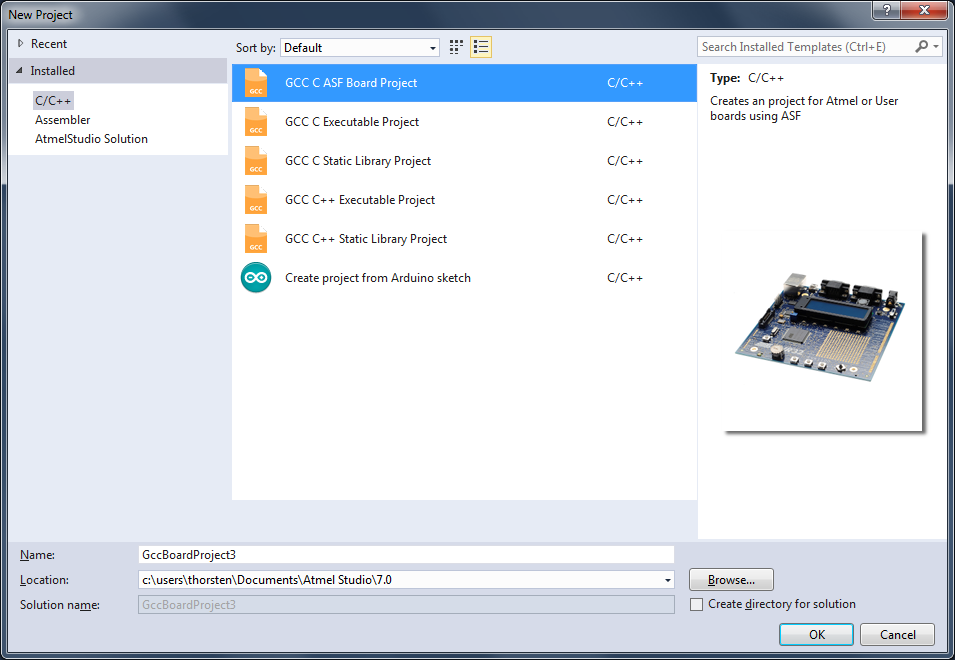Image resolution: width=955 pixels, height=660 pixels.
Task: Select 'GCC C++ Executable Project' text
Action: pos(360,200)
